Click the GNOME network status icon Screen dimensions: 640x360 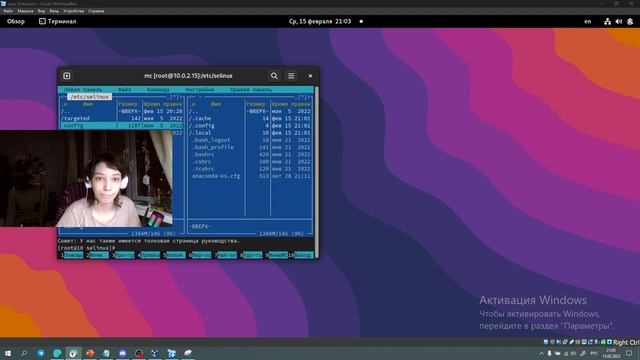[608, 22]
